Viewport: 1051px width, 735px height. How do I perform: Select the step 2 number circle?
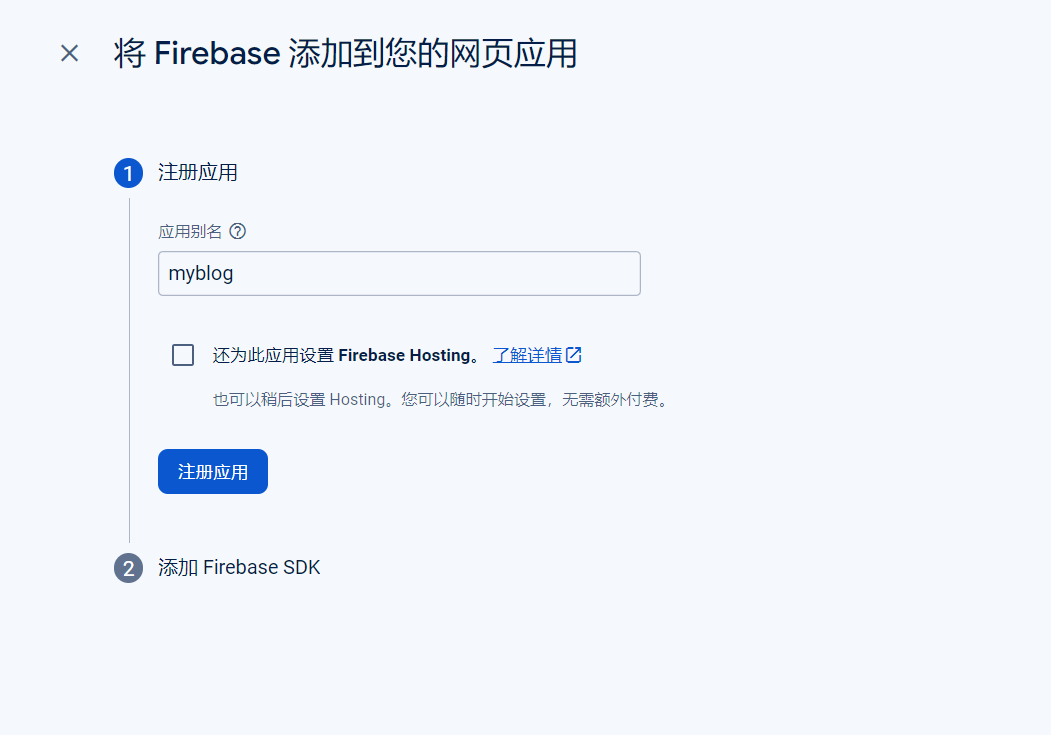tap(129, 568)
